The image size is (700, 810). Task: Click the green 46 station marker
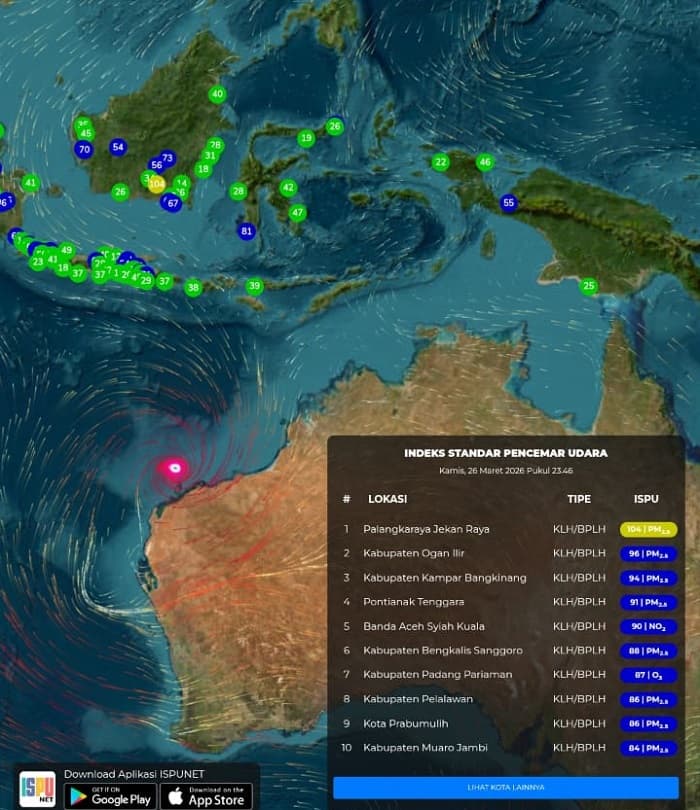click(485, 162)
